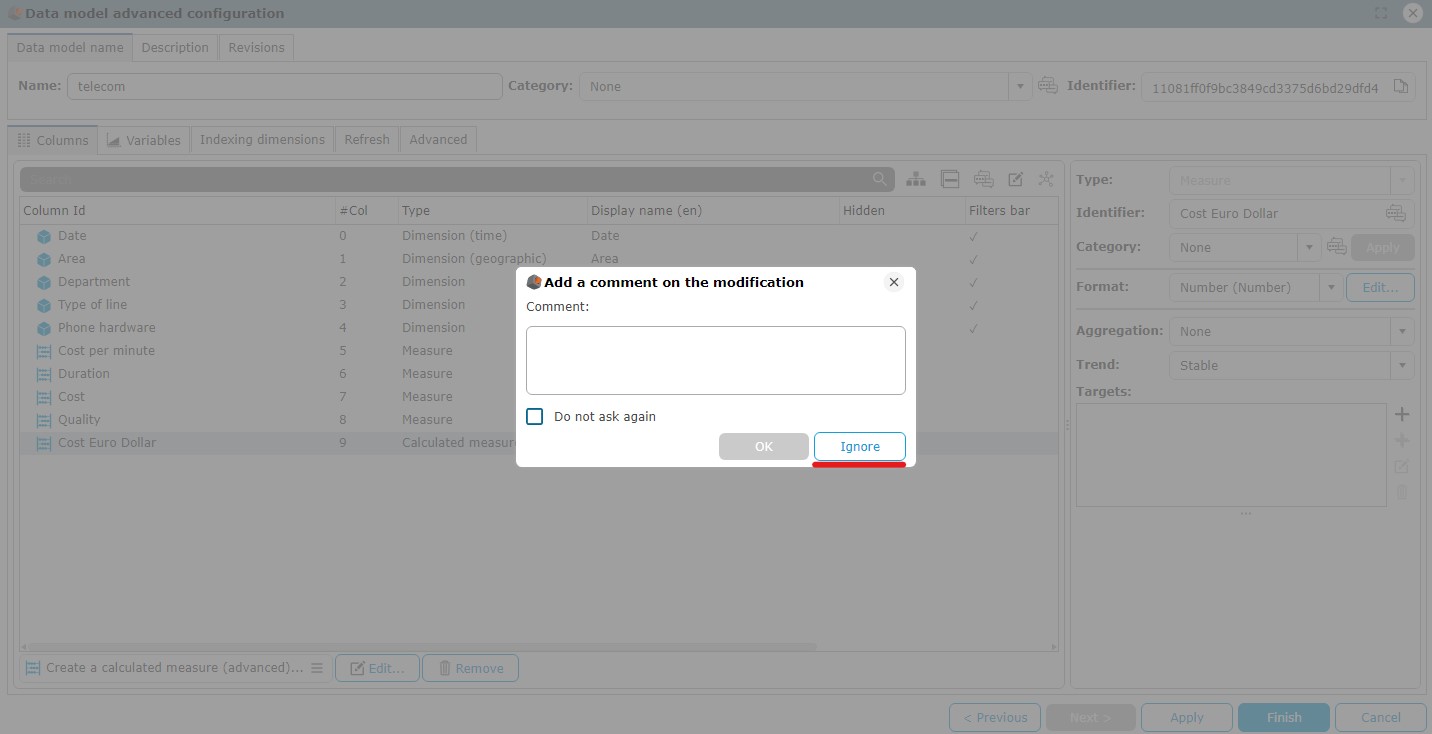Click the hamburger menu icon beside Create a calculated measure

click(x=317, y=668)
